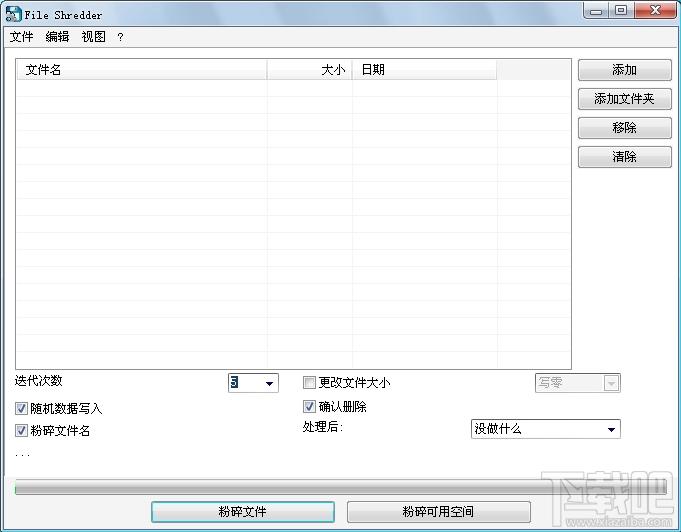Maximize the File Shredder window

coord(621,10)
